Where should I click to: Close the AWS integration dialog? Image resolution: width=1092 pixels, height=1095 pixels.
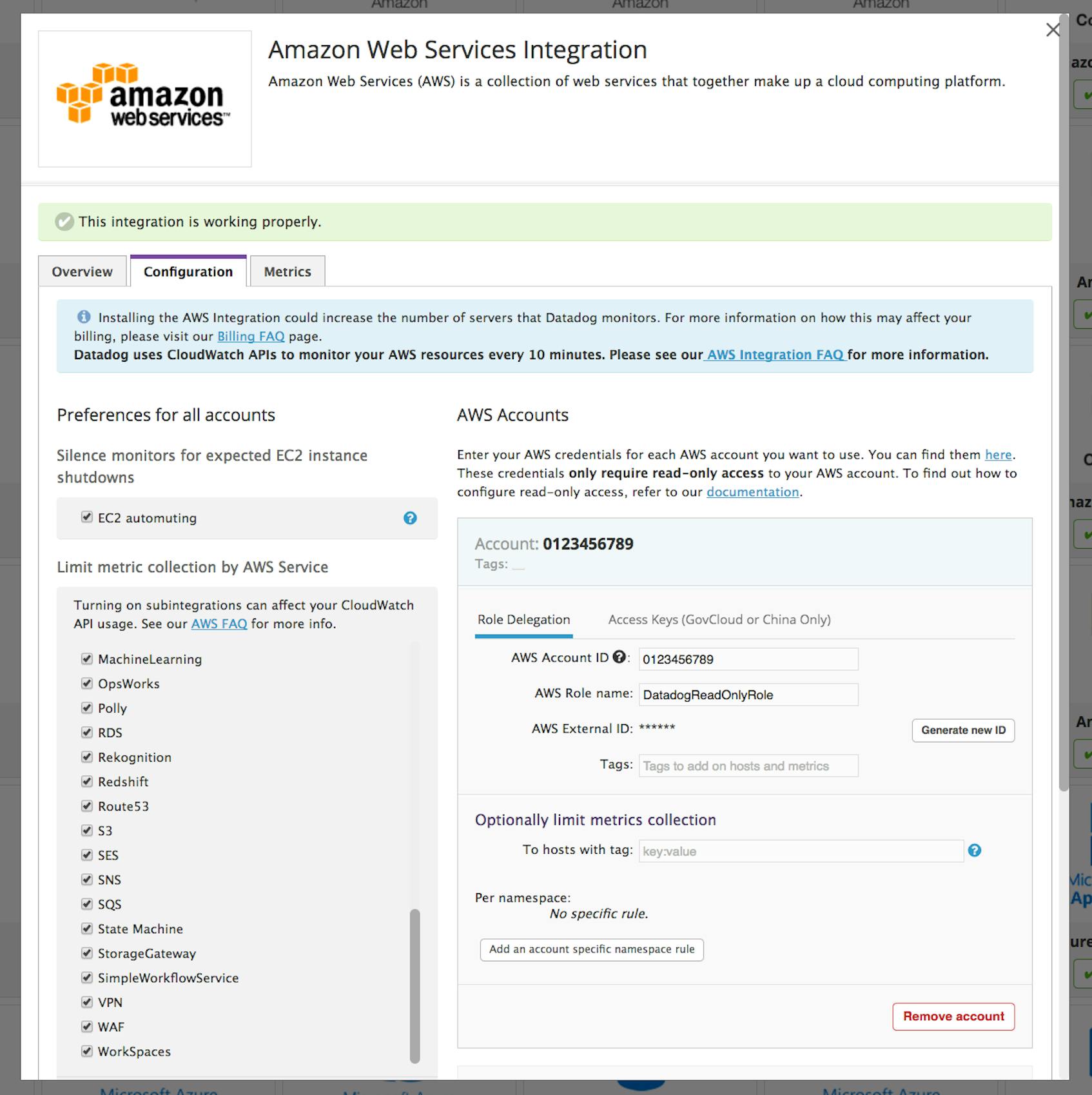point(1053,30)
